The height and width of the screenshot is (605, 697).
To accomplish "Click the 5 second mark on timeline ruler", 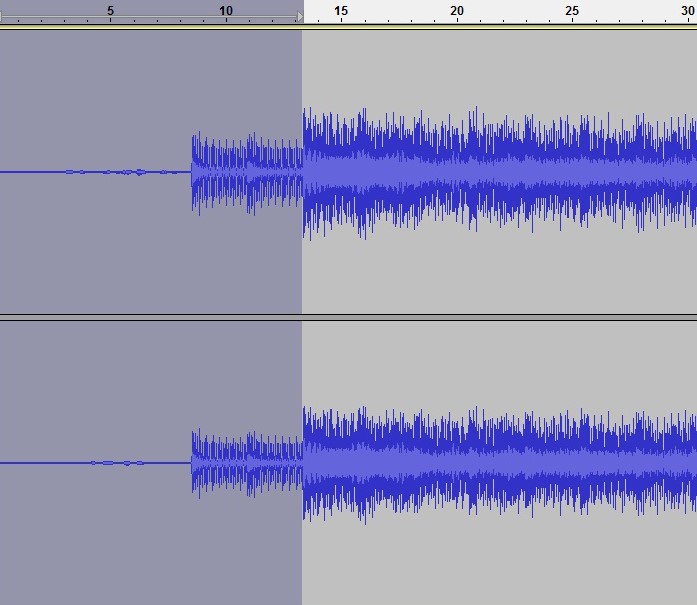I will [110, 12].
